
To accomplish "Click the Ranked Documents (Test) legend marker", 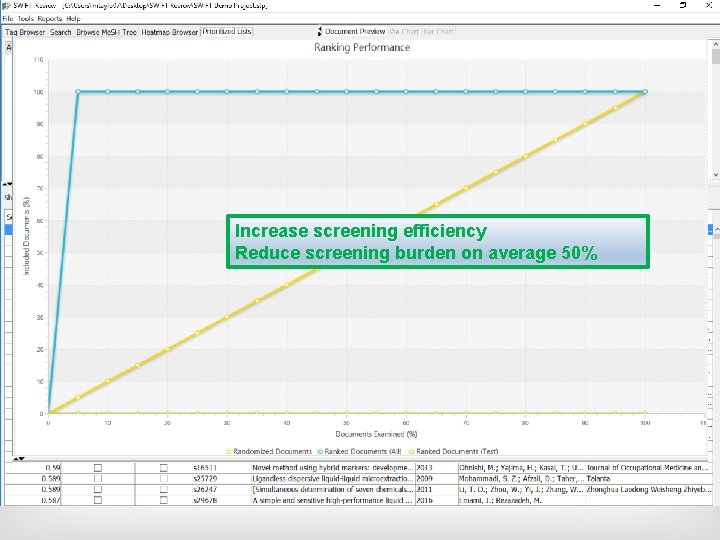I will (411, 451).
